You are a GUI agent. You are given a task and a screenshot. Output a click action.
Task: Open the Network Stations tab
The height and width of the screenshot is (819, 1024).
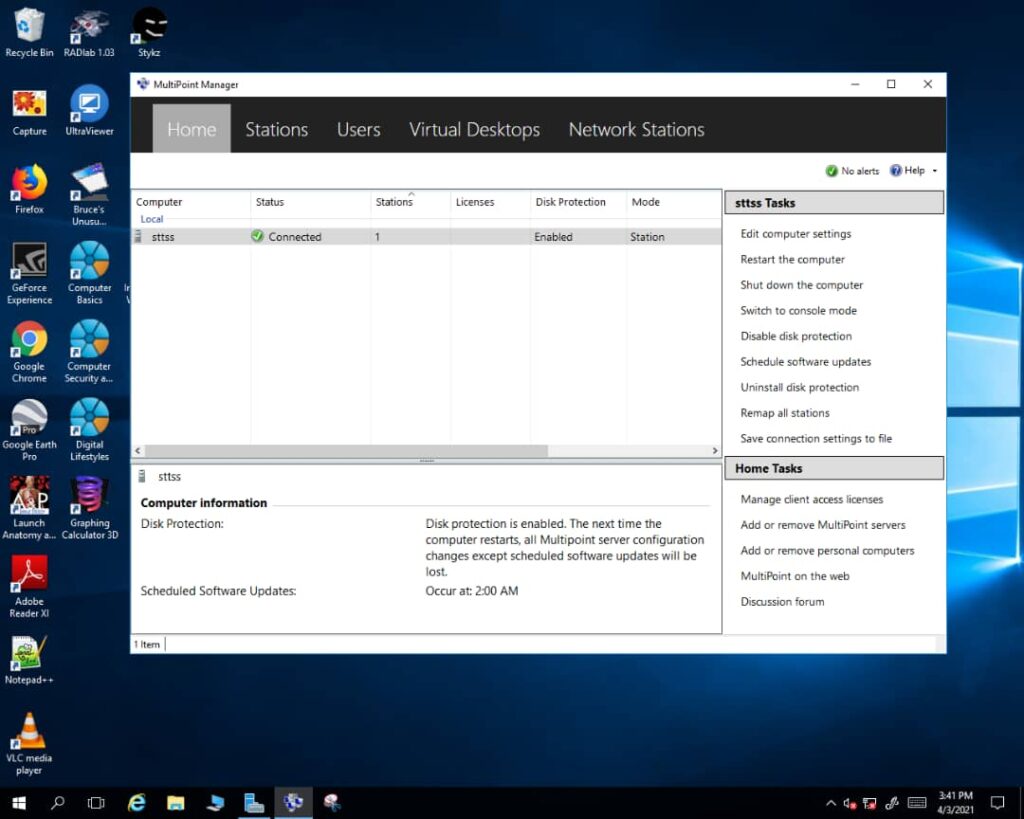point(636,129)
